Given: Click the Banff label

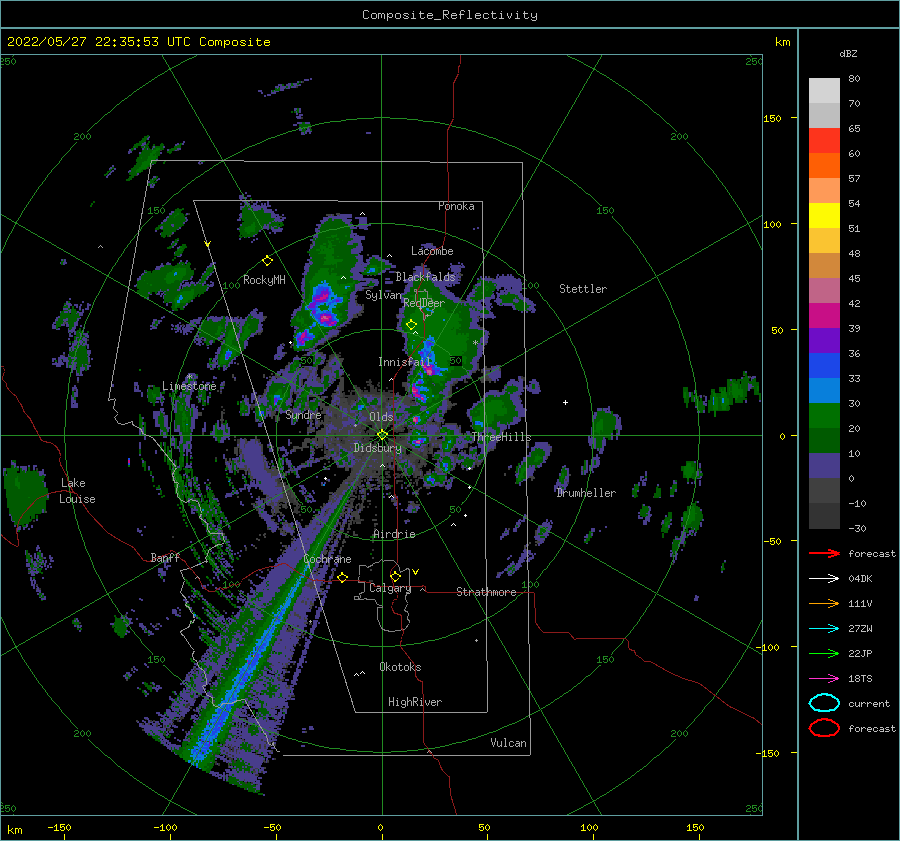Looking at the screenshot, I should tap(165, 557).
